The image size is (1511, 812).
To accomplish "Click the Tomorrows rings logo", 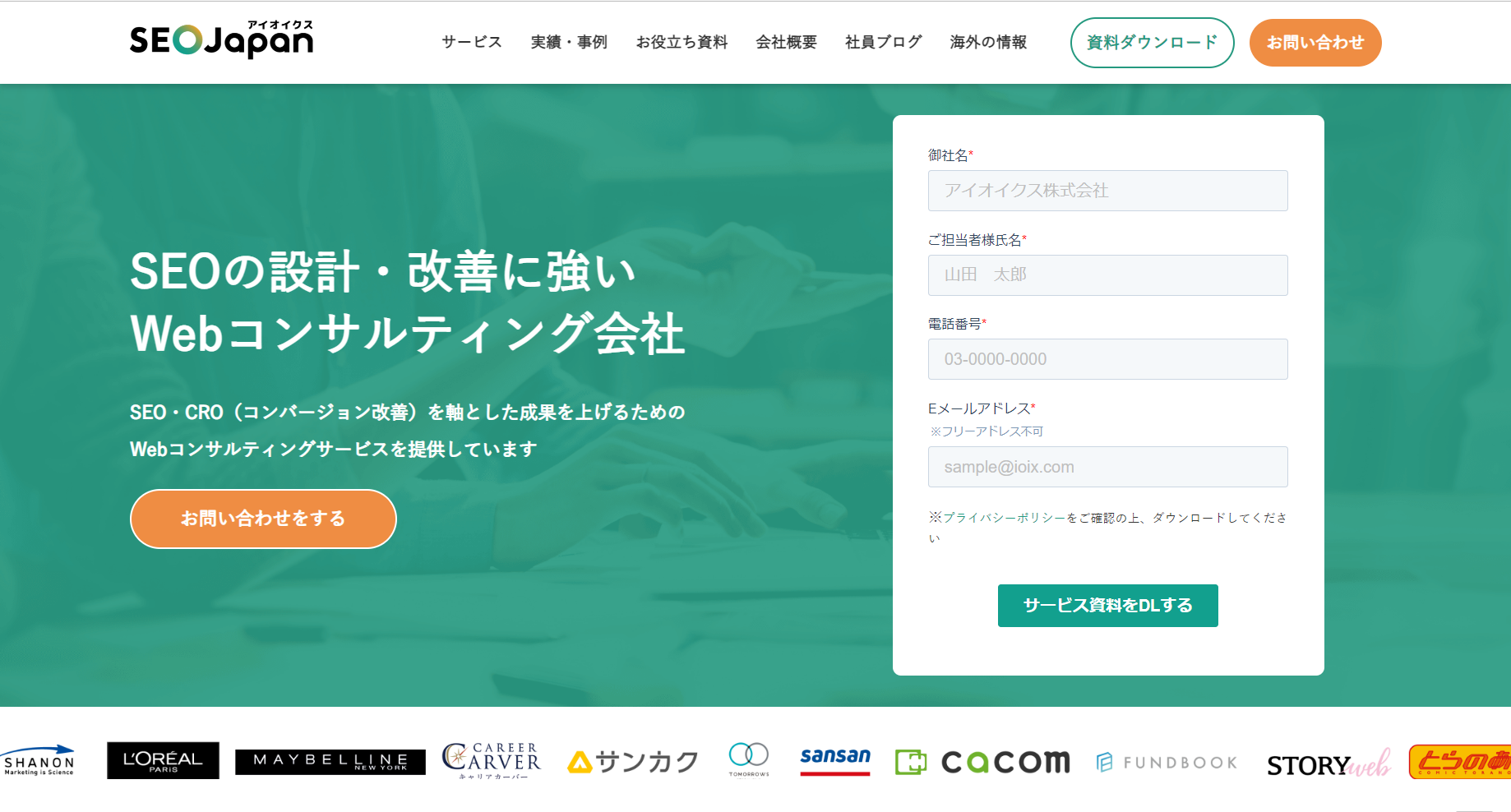I will tap(749, 759).
